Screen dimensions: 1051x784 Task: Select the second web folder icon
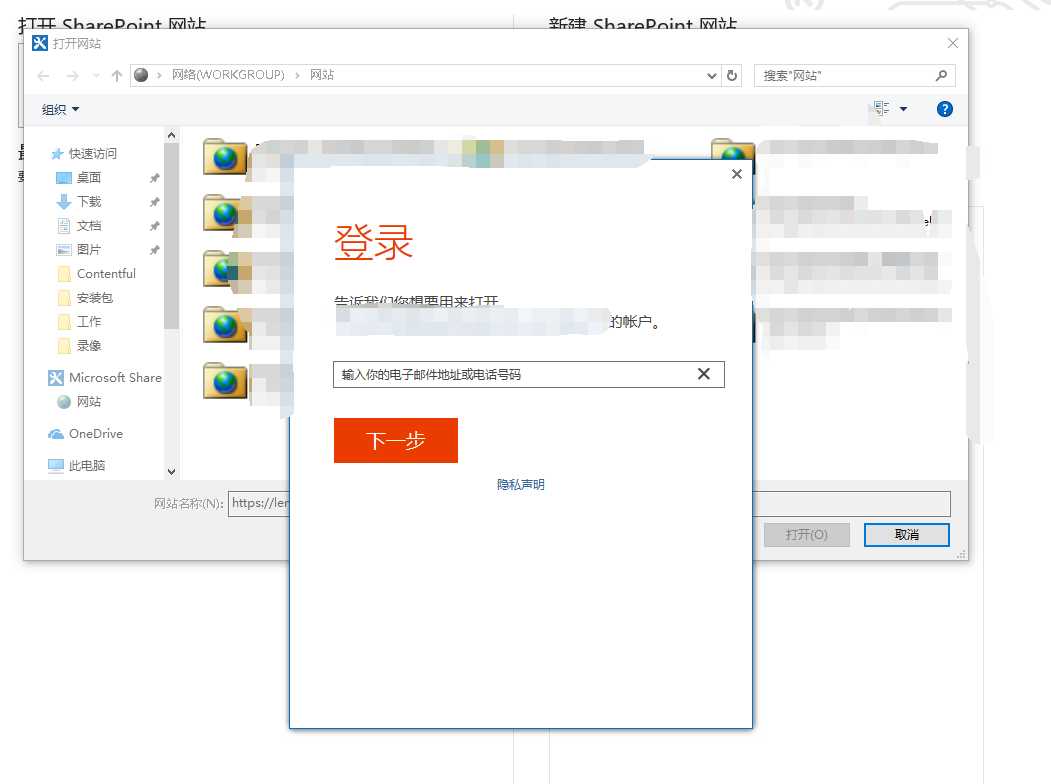225,212
